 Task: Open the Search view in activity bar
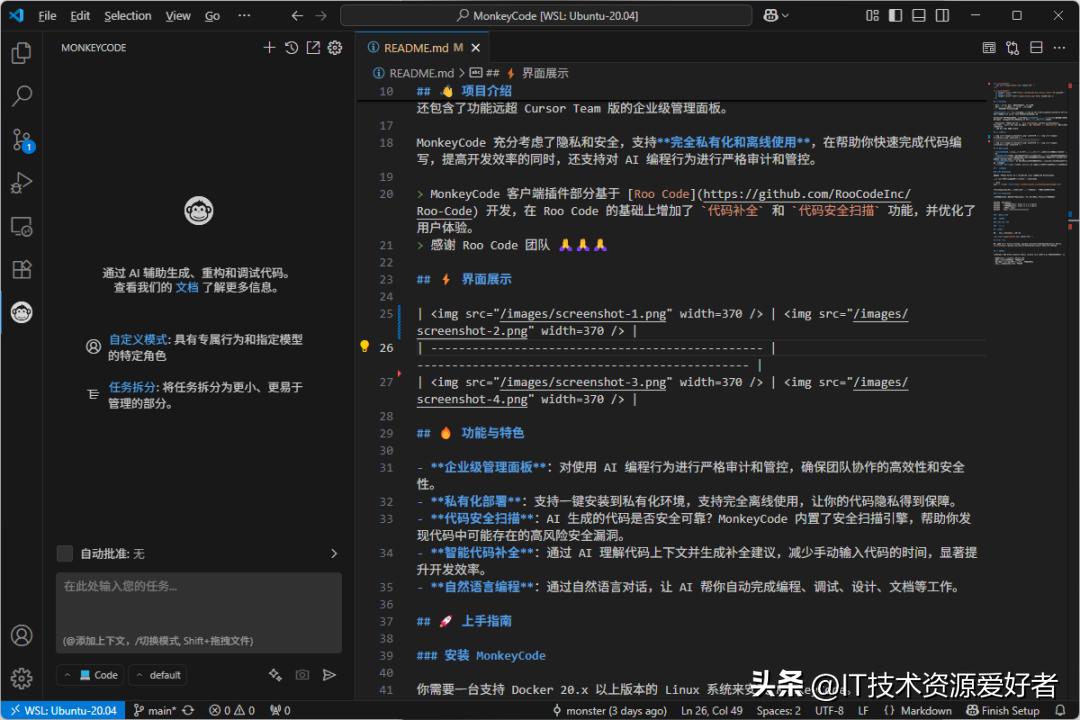(22, 96)
